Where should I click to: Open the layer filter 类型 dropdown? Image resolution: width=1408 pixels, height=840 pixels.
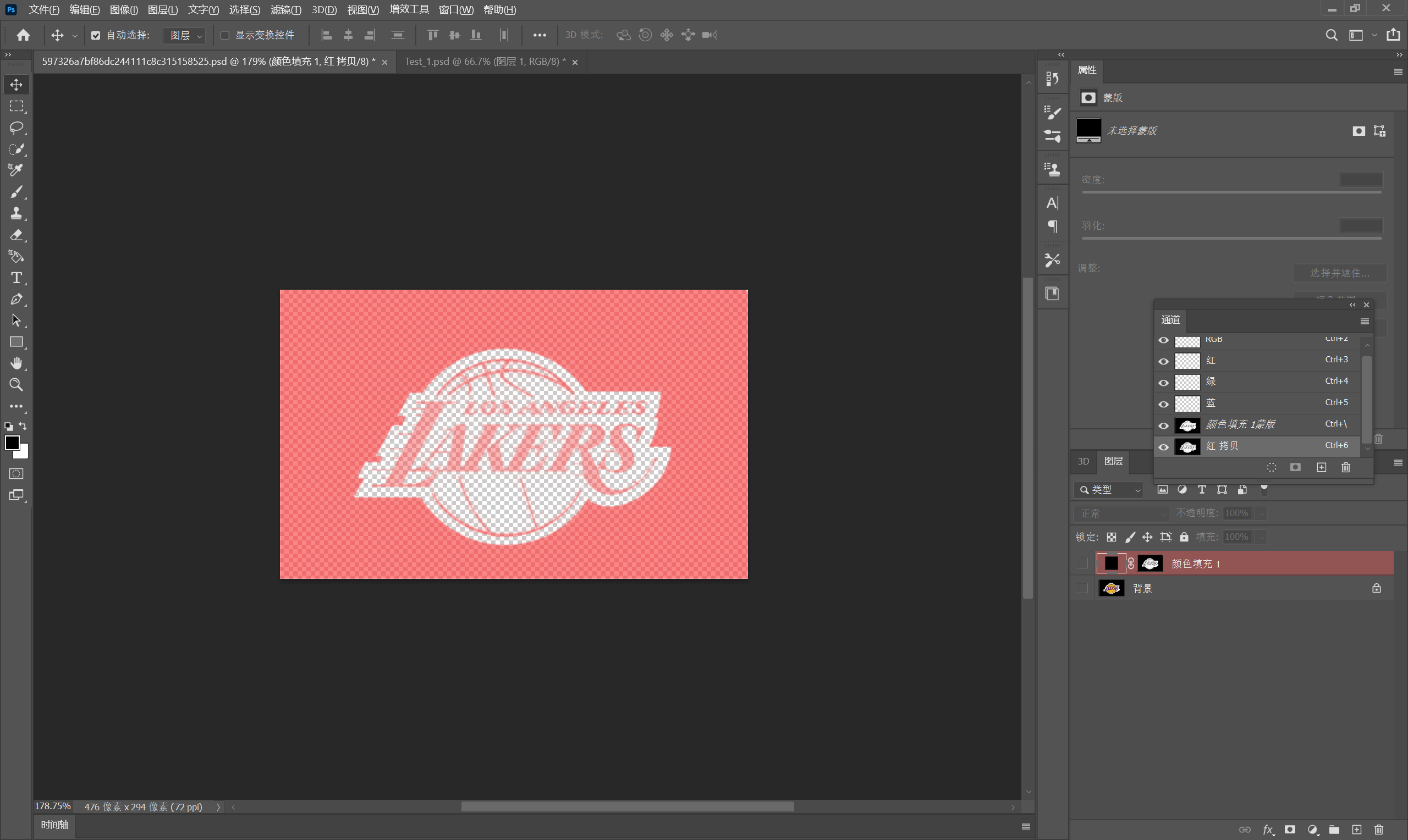(1108, 490)
